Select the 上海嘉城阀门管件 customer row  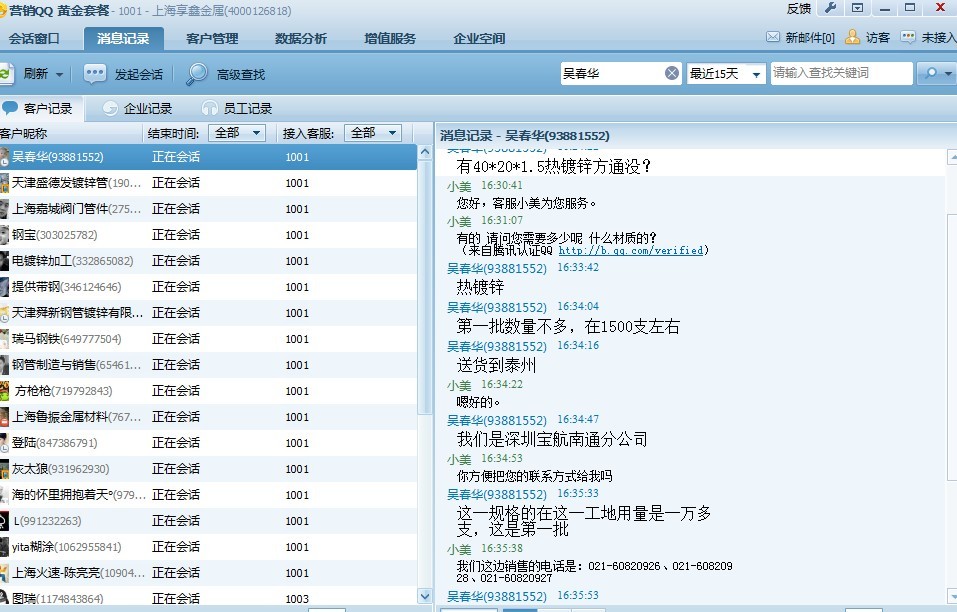pyautogui.click(x=208, y=209)
